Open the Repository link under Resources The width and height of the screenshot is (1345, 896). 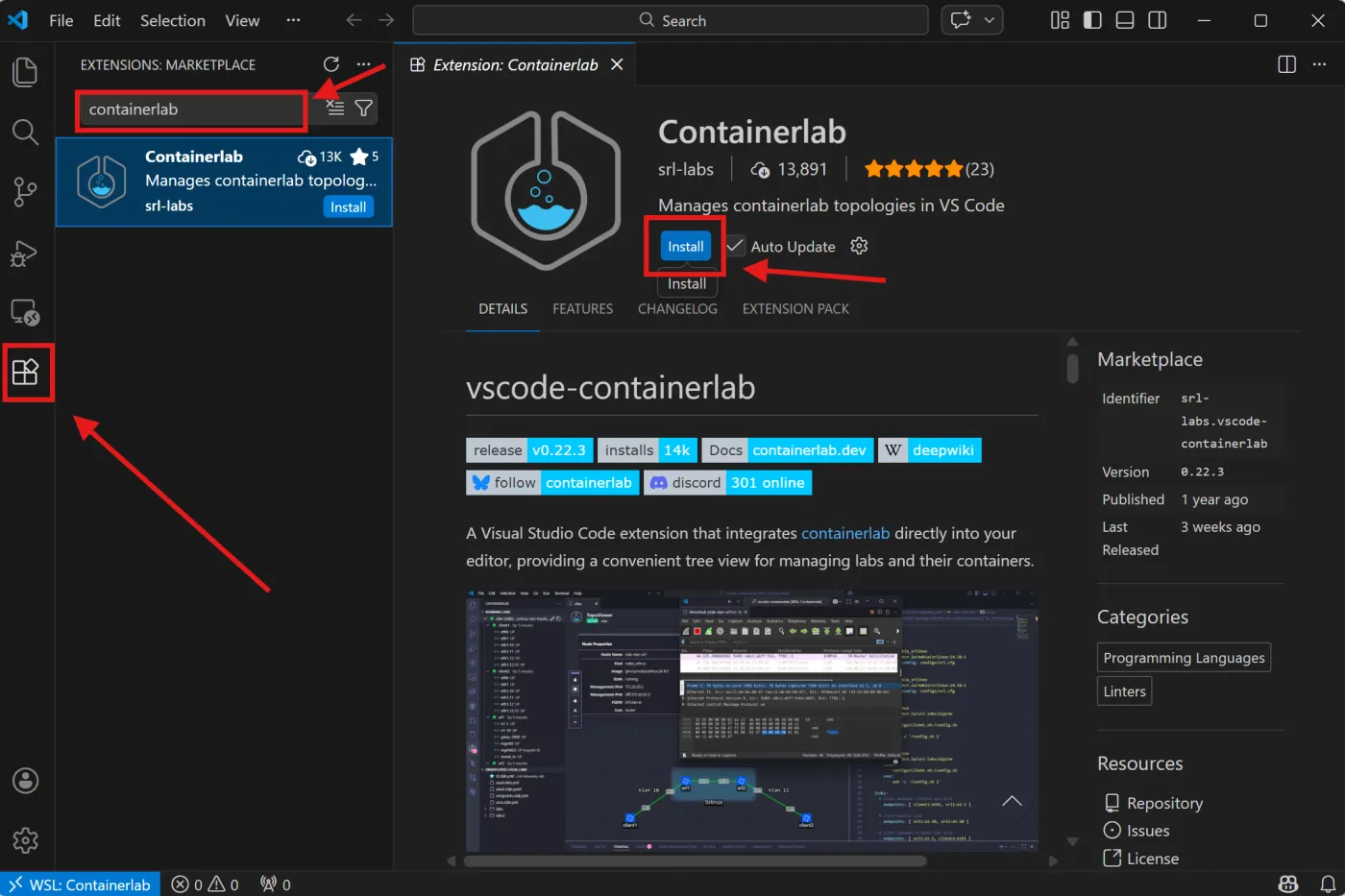[x=1163, y=803]
